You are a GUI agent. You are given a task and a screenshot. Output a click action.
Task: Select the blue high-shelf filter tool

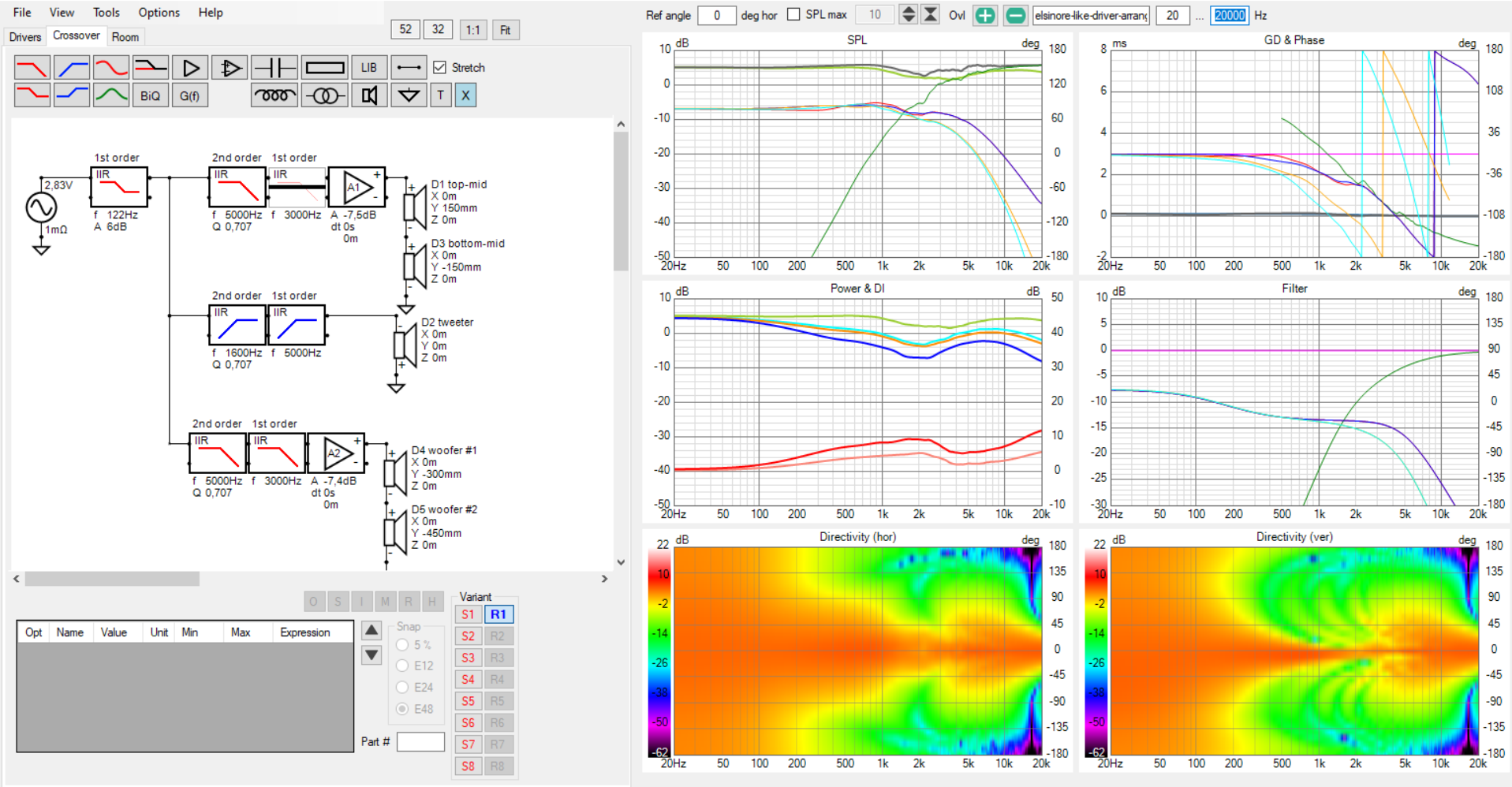(x=72, y=95)
